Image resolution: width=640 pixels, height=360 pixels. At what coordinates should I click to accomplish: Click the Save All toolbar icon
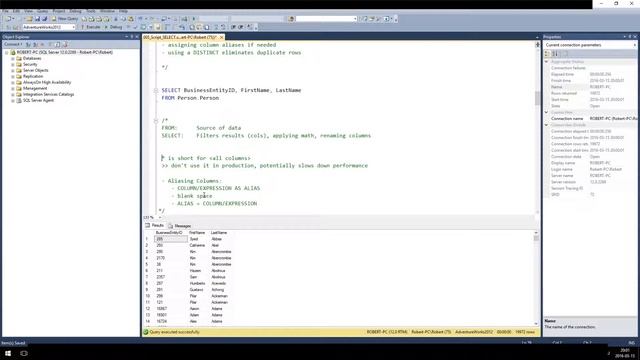[44, 19]
